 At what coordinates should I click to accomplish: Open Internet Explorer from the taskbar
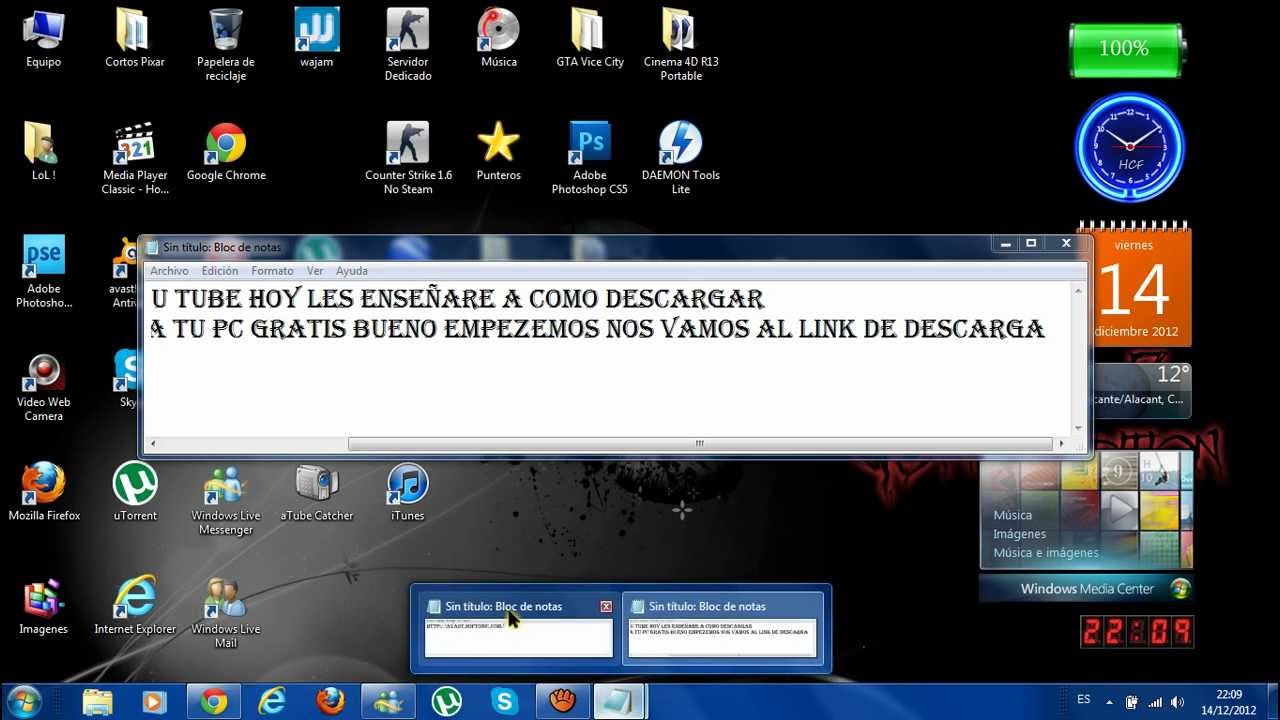[271, 702]
